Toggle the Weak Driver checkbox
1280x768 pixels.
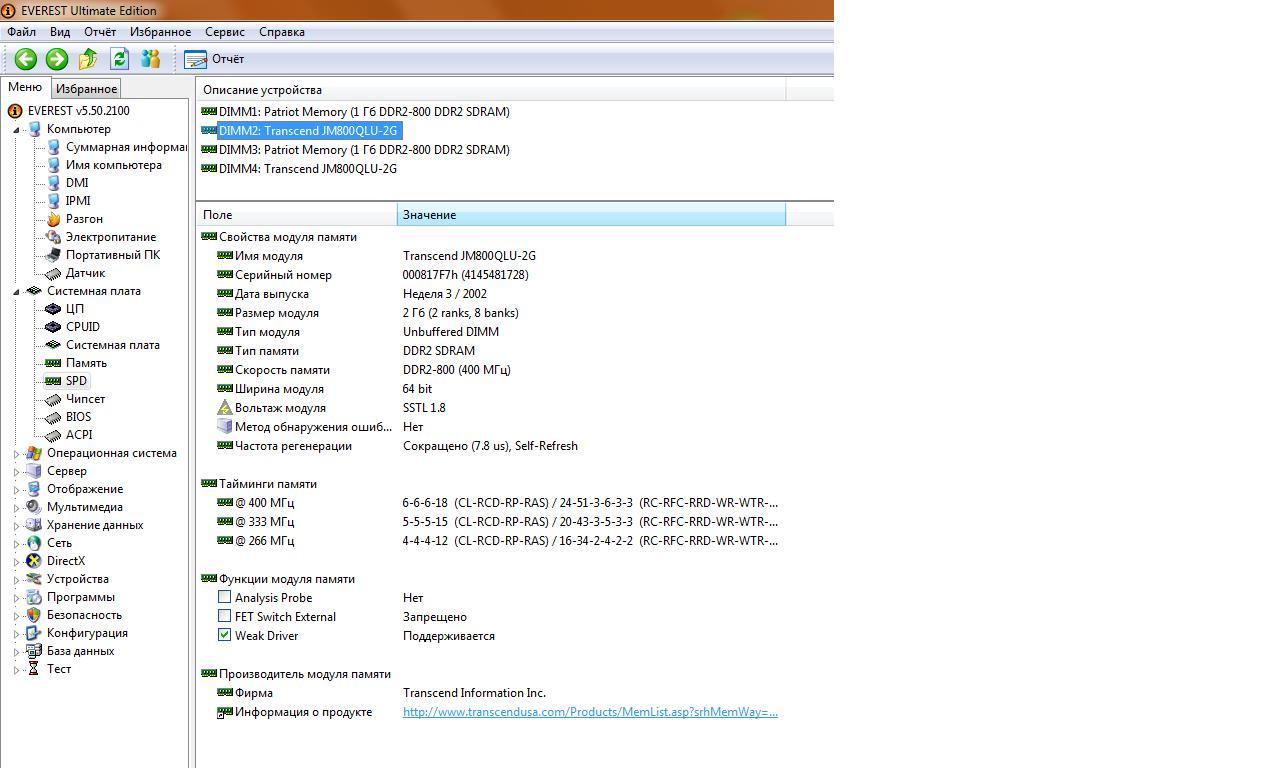[x=225, y=635]
